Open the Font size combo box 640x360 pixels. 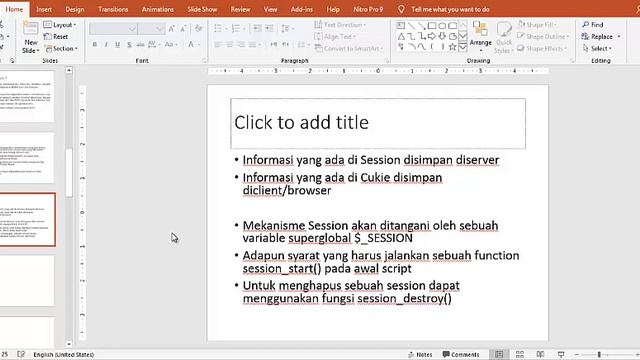151,29
